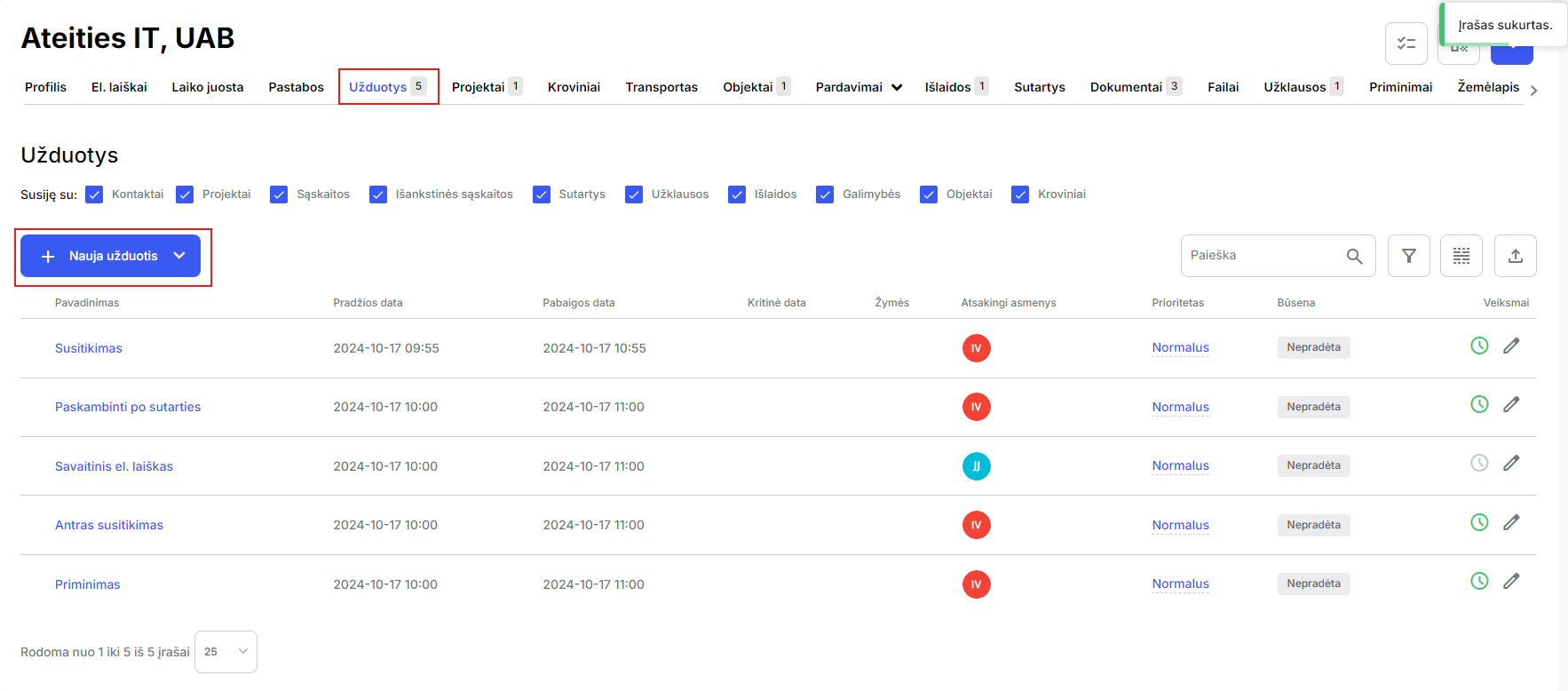Open the task checklist icon at top right
The height and width of the screenshot is (691, 1568).
pos(1406,44)
